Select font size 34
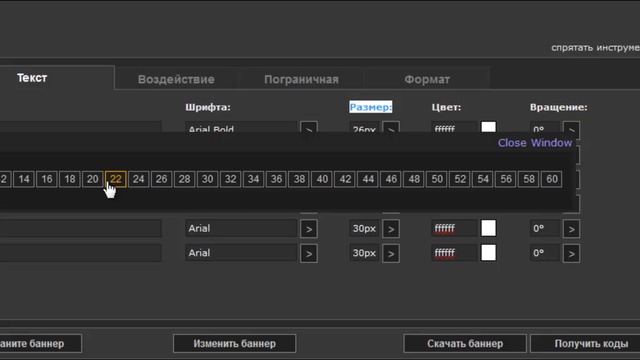The width and height of the screenshot is (640, 360). pos(253,179)
